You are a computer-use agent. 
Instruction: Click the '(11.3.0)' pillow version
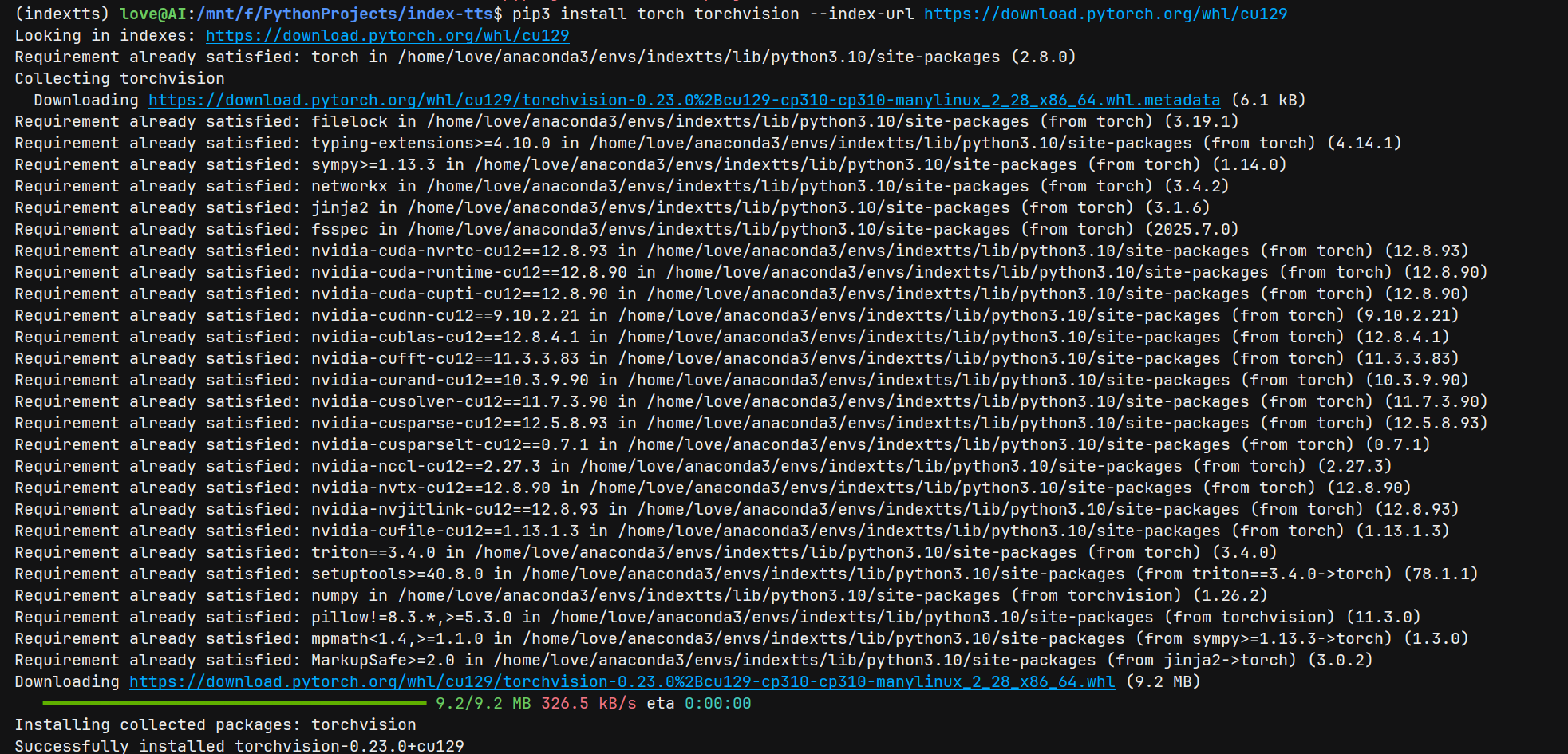[x=1384, y=617]
